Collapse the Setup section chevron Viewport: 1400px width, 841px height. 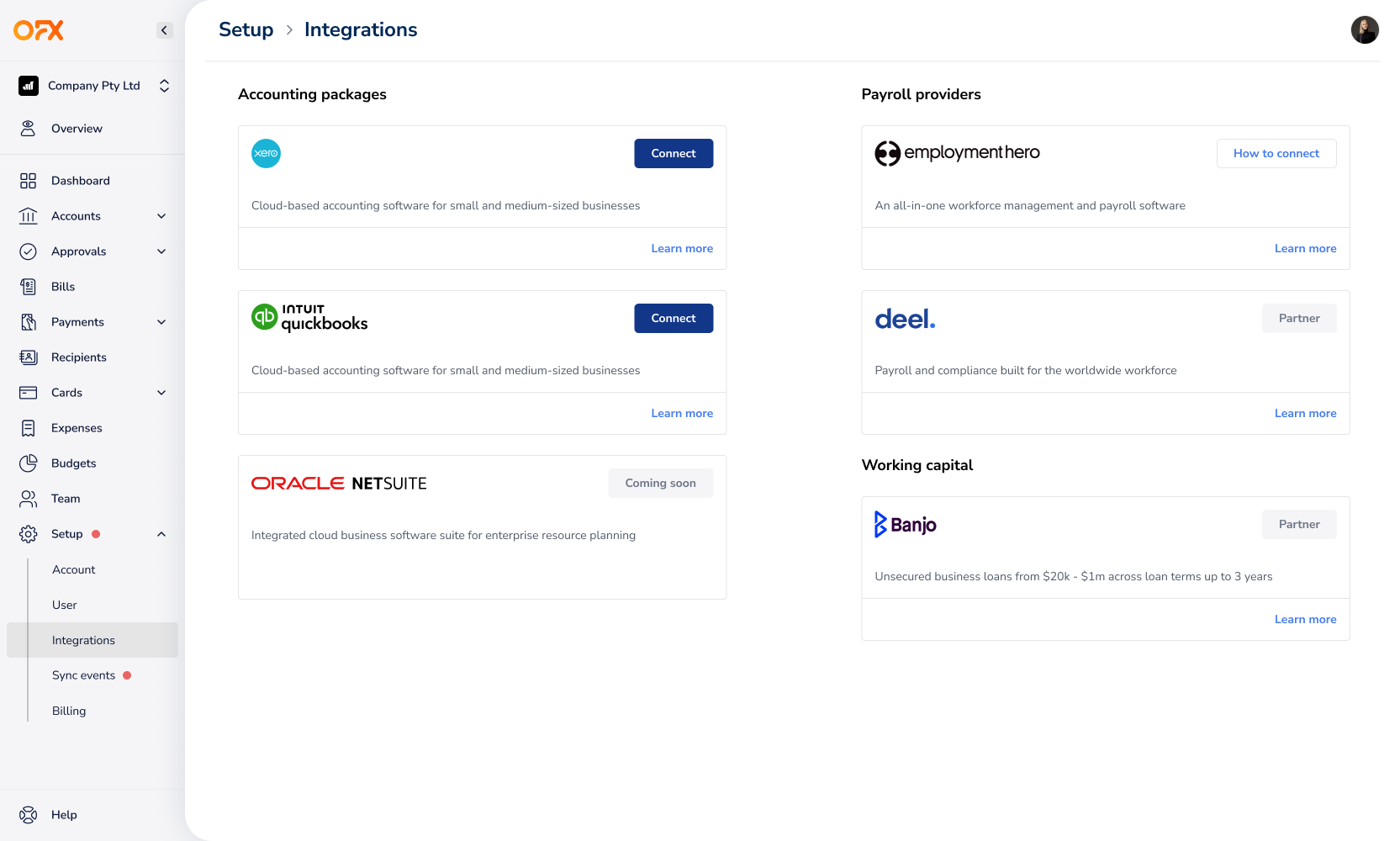tap(161, 534)
